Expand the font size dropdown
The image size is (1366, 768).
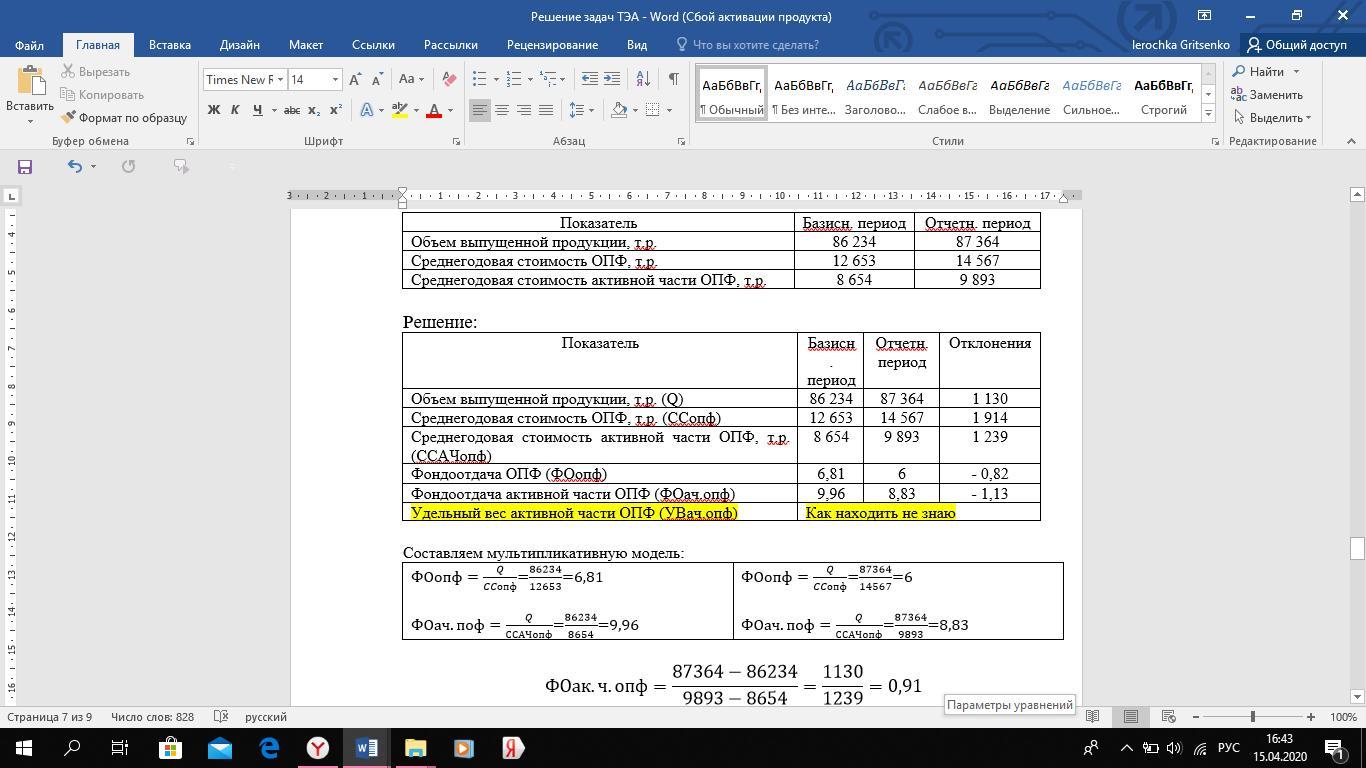coord(335,80)
